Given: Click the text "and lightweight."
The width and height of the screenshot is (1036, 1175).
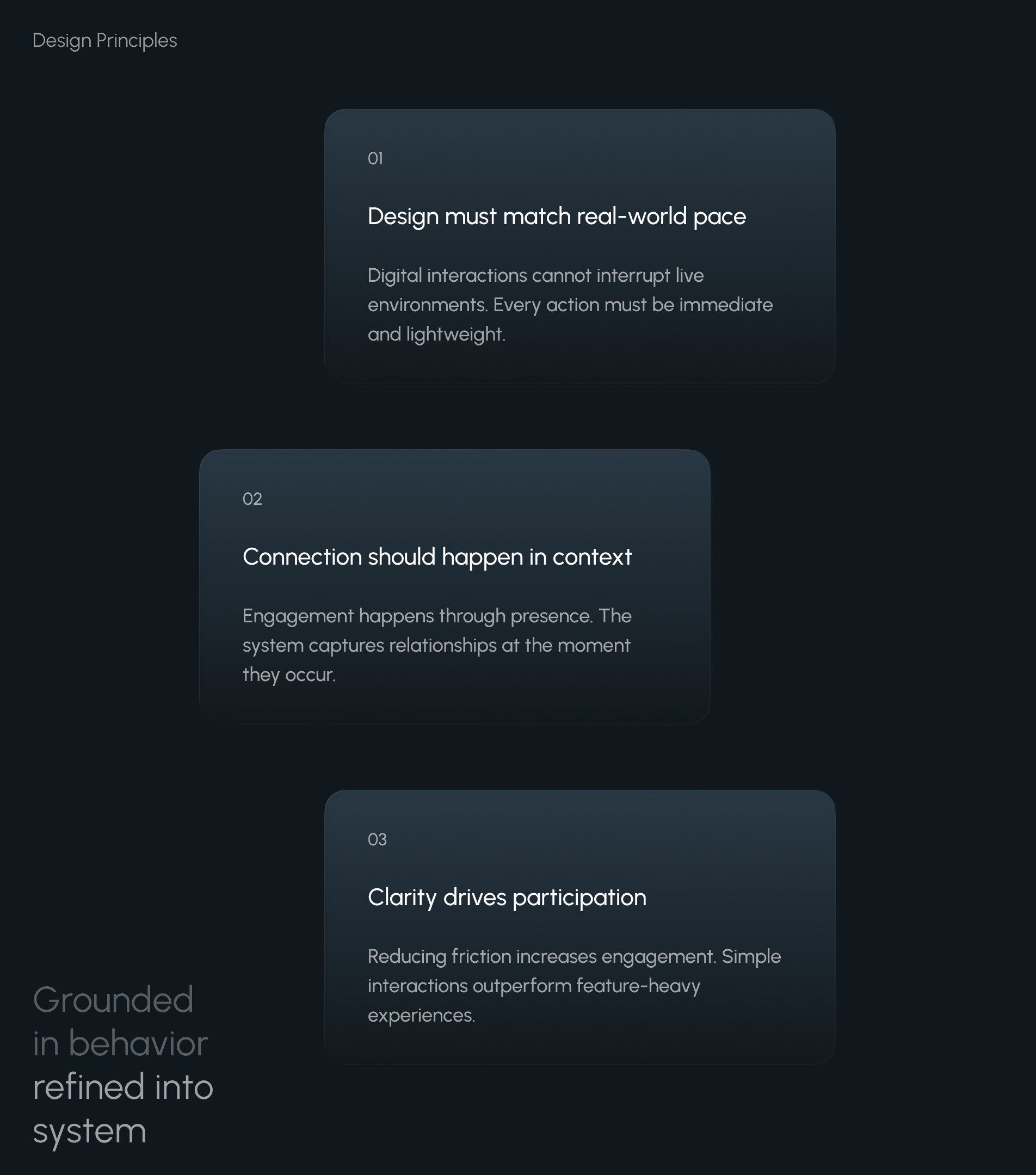Looking at the screenshot, I should point(436,334).
